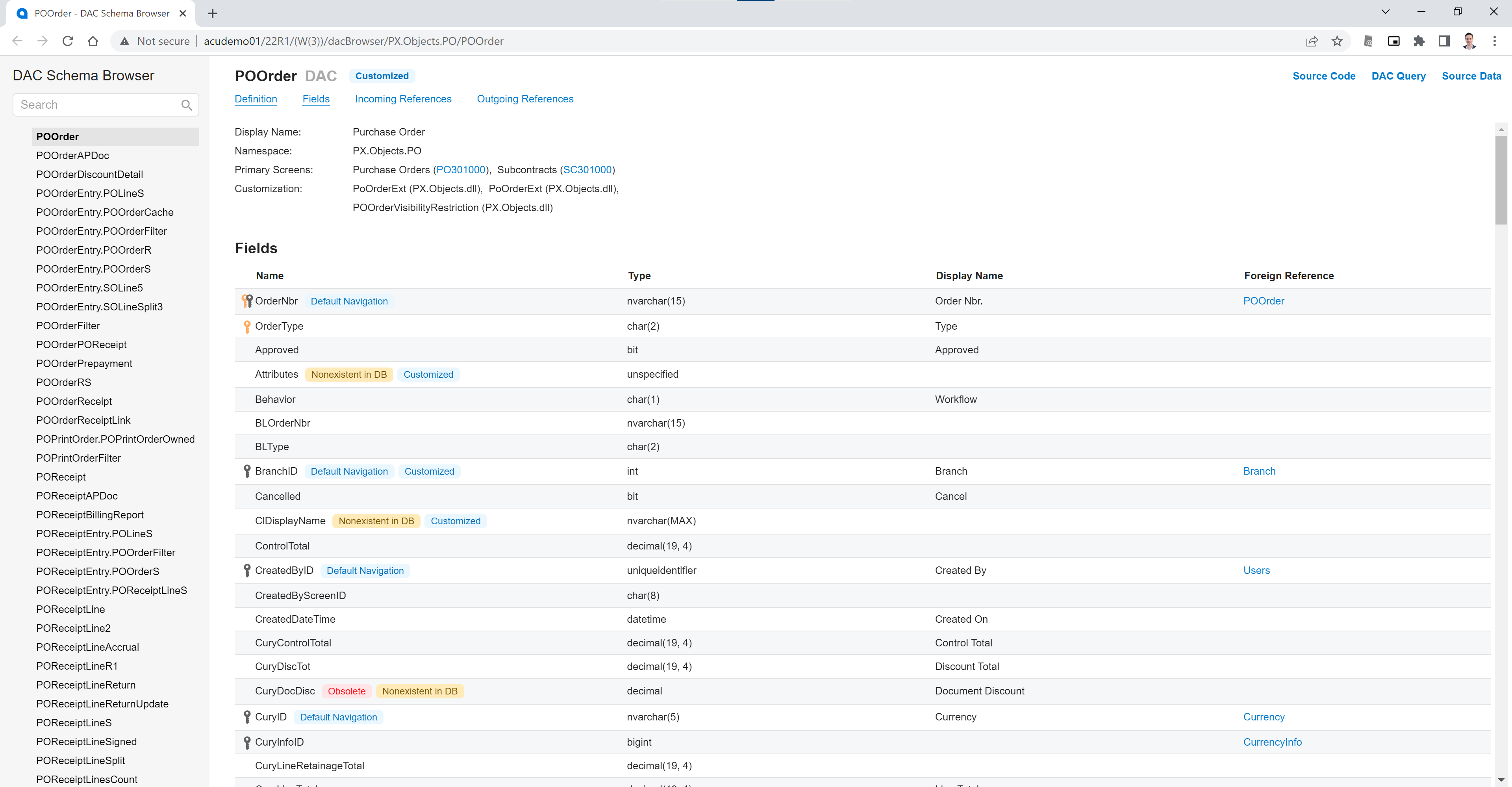The width and height of the screenshot is (1512, 787).
Task: Click the ControlTotal field name
Action: pyautogui.click(x=282, y=546)
